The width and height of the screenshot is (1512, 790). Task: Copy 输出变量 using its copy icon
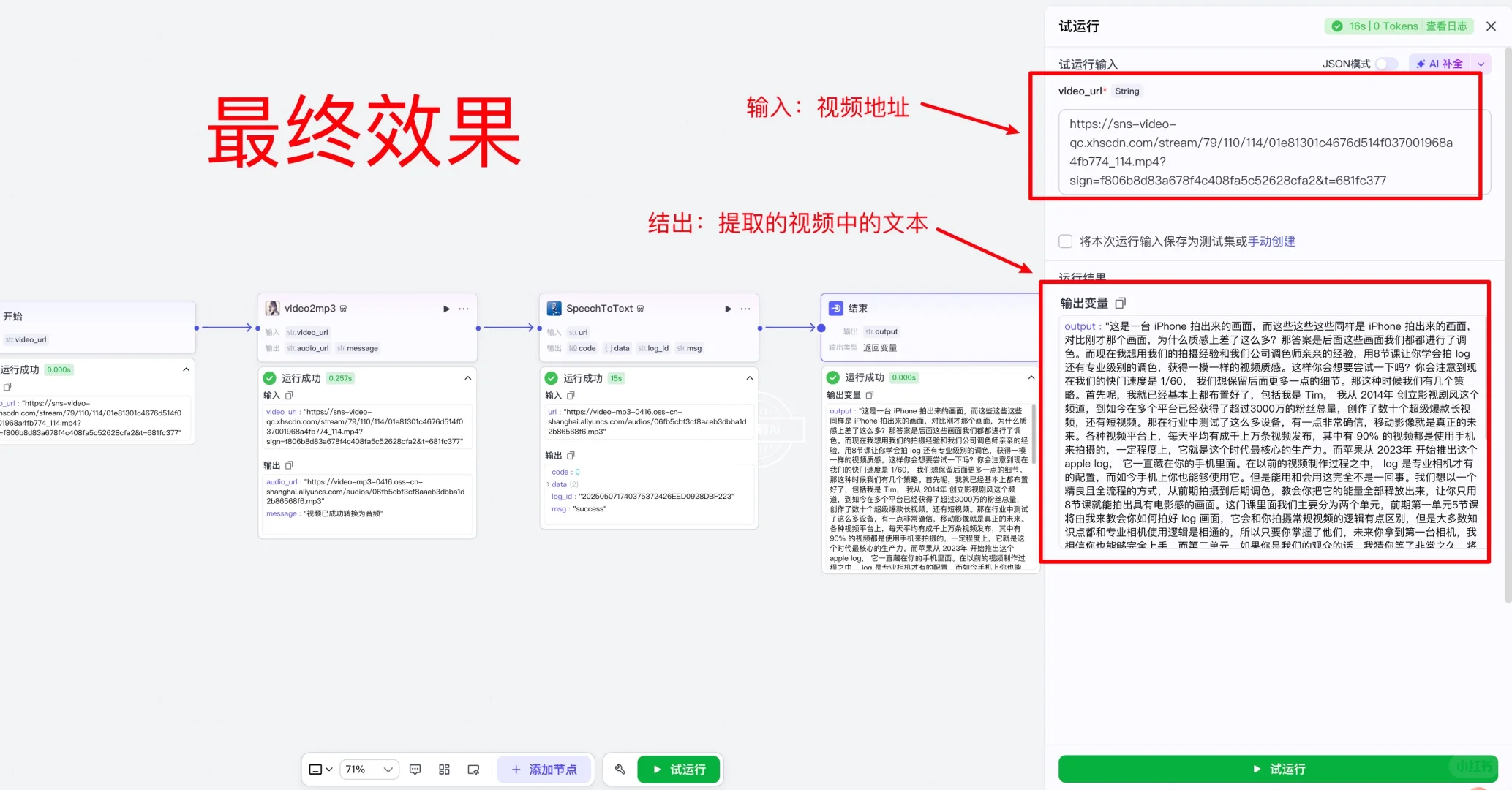click(x=1121, y=302)
